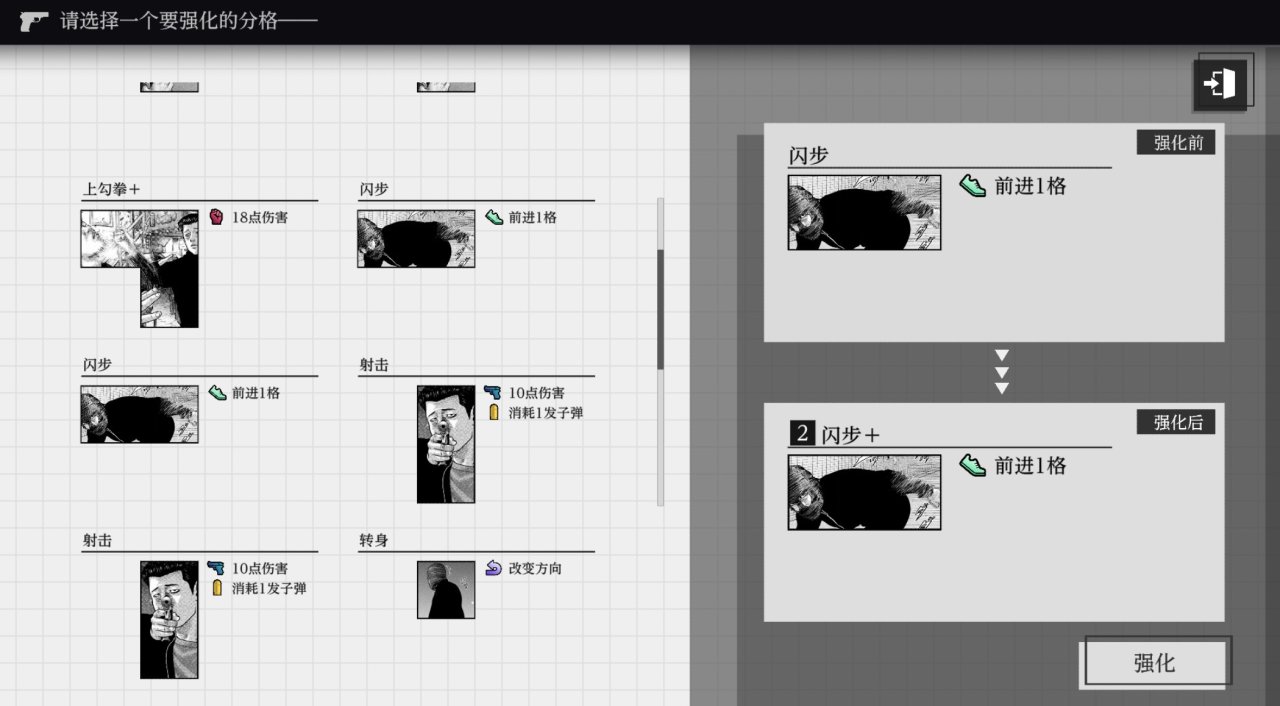Select 闪步 card artwork next to 上勾拳+
The image size is (1280, 706).
[416, 238]
